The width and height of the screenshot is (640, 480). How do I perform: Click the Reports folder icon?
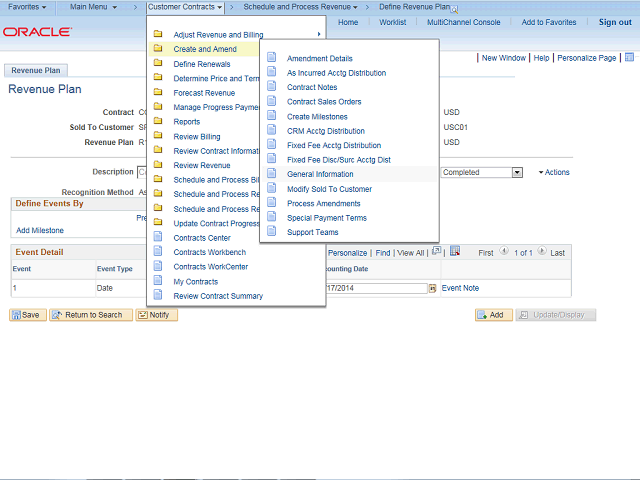coord(158,121)
